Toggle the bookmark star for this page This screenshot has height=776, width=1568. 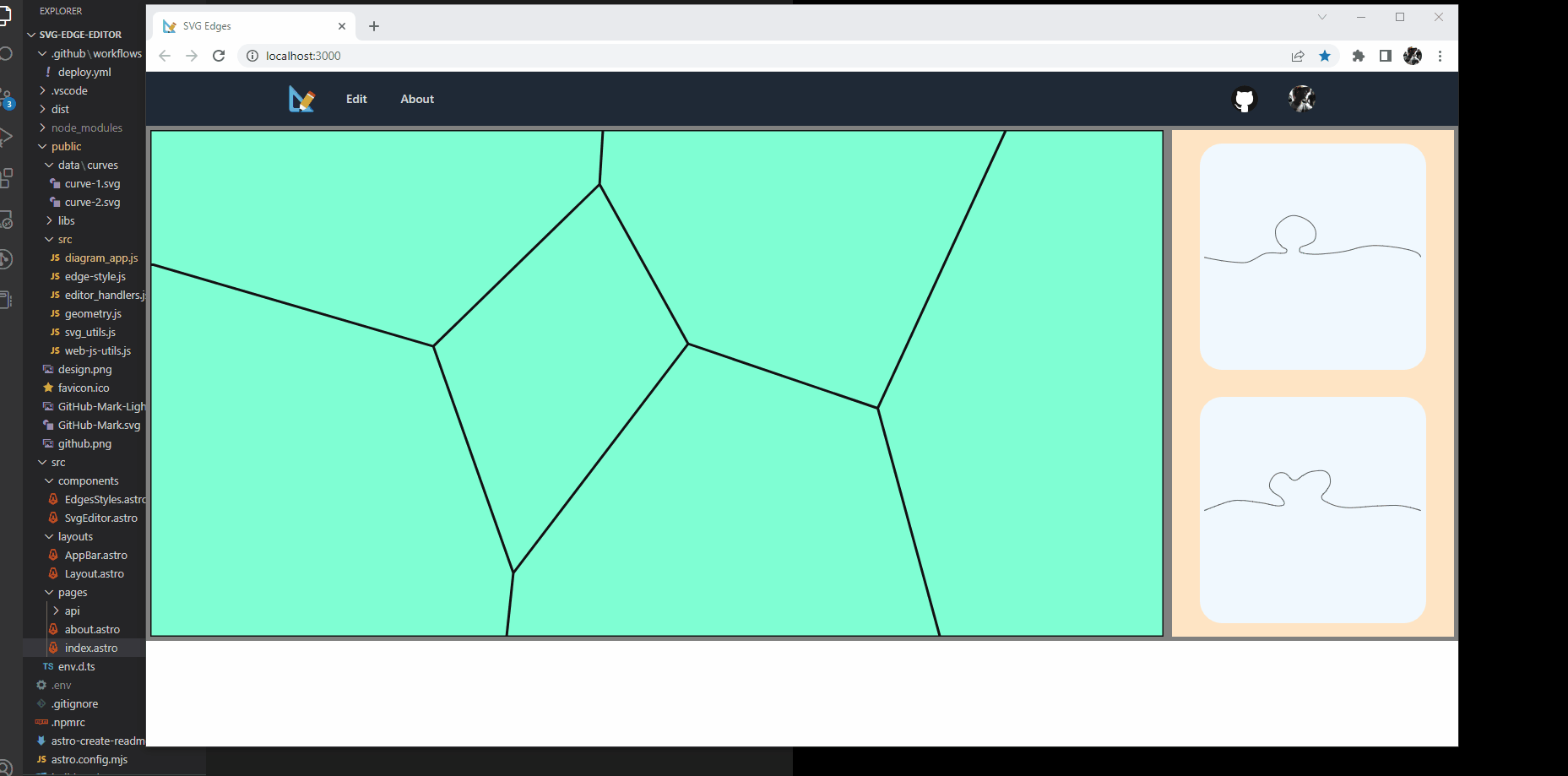(x=1325, y=56)
